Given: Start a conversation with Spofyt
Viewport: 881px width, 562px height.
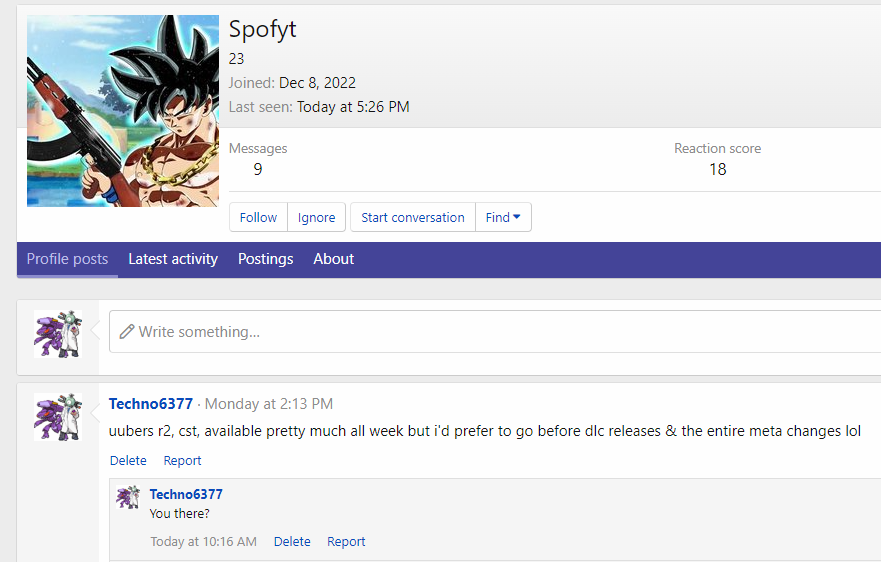Looking at the screenshot, I should [412, 217].
